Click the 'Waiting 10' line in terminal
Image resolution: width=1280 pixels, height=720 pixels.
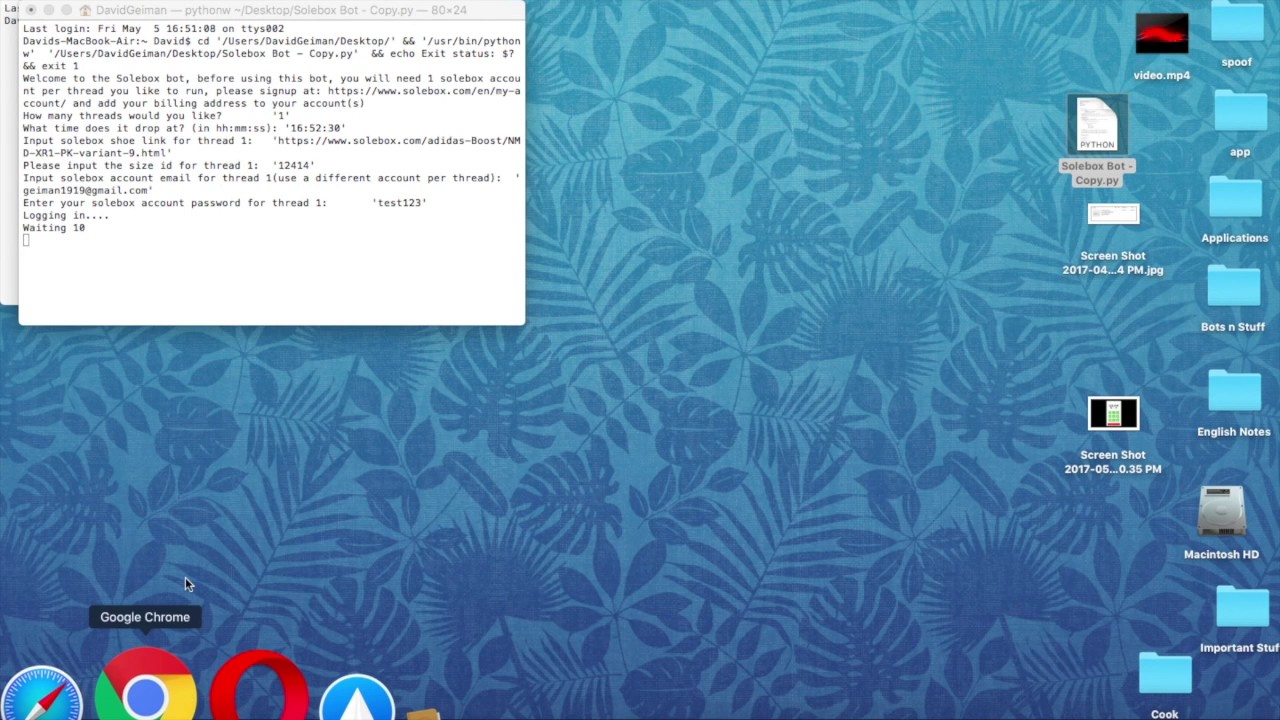pyautogui.click(x=54, y=228)
